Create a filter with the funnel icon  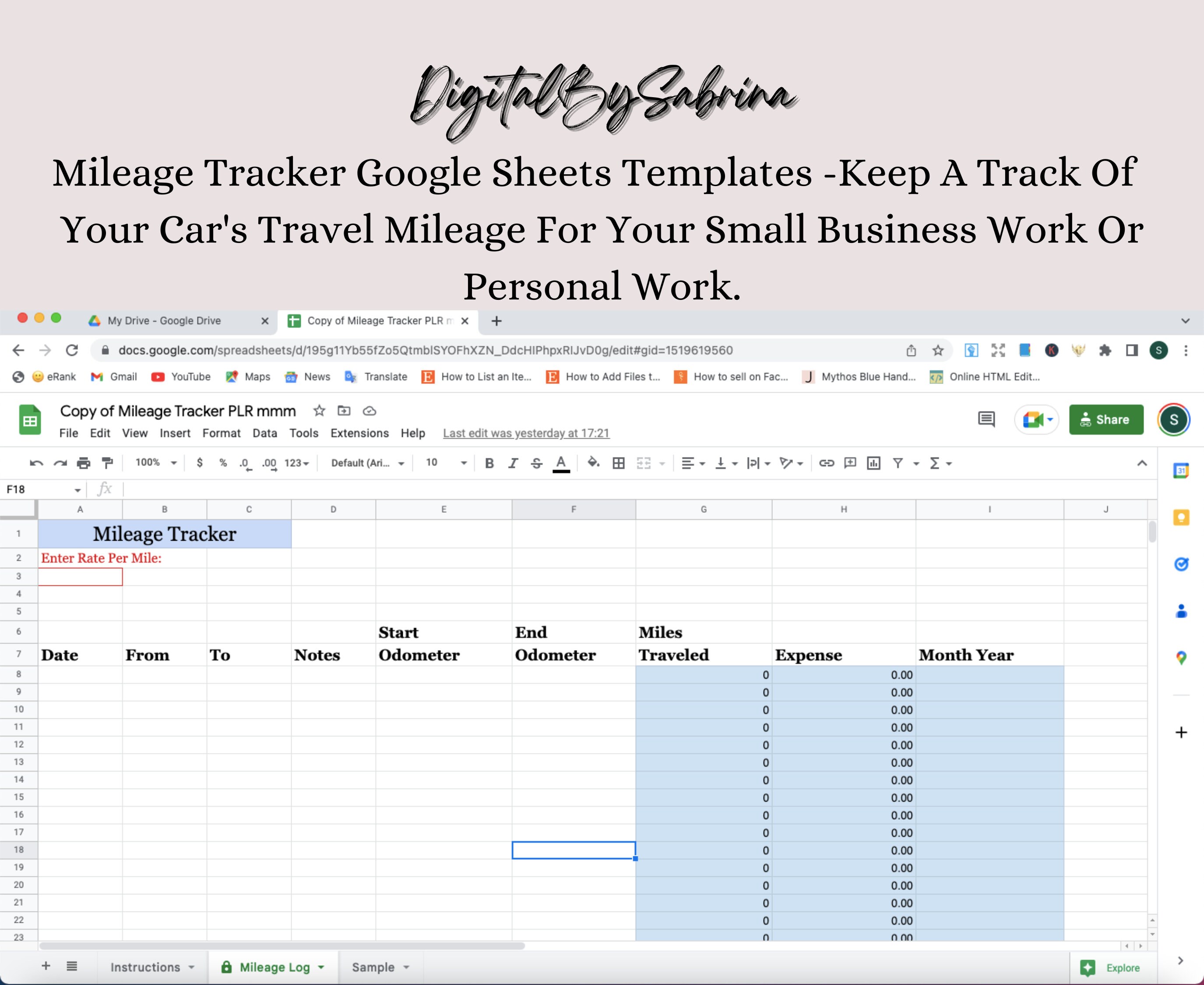pyautogui.click(x=898, y=464)
